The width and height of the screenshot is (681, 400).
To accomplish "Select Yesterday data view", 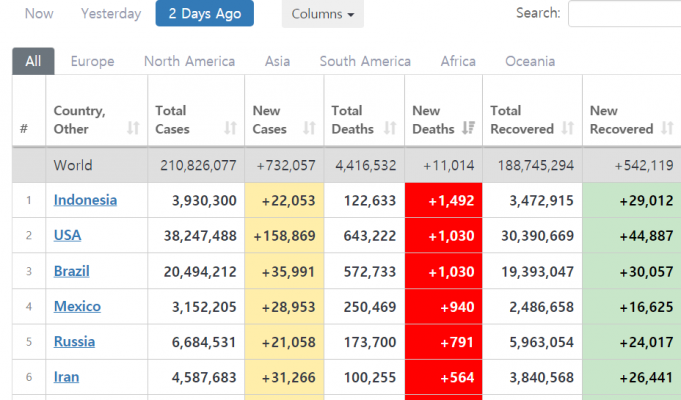I will pyautogui.click(x=111, y=14).
